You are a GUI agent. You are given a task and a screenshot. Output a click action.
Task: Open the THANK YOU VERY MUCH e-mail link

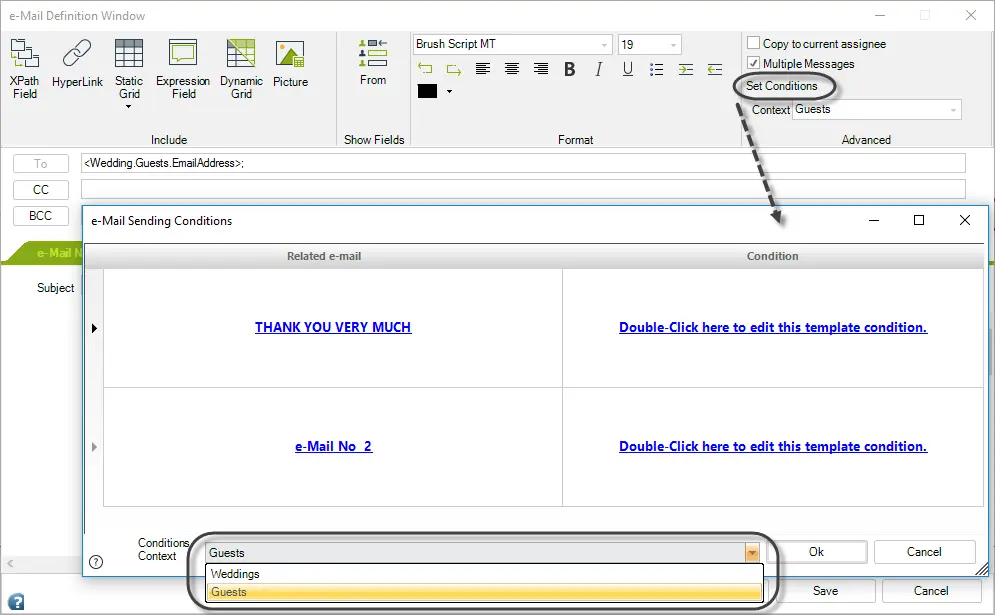tap(333, 327)
